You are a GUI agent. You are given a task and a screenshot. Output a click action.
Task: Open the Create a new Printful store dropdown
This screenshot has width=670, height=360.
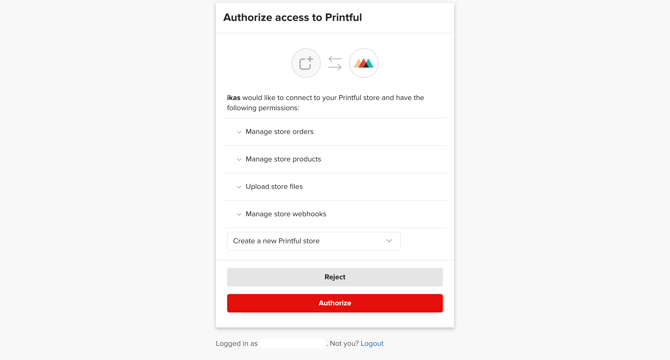pos(314,241)
